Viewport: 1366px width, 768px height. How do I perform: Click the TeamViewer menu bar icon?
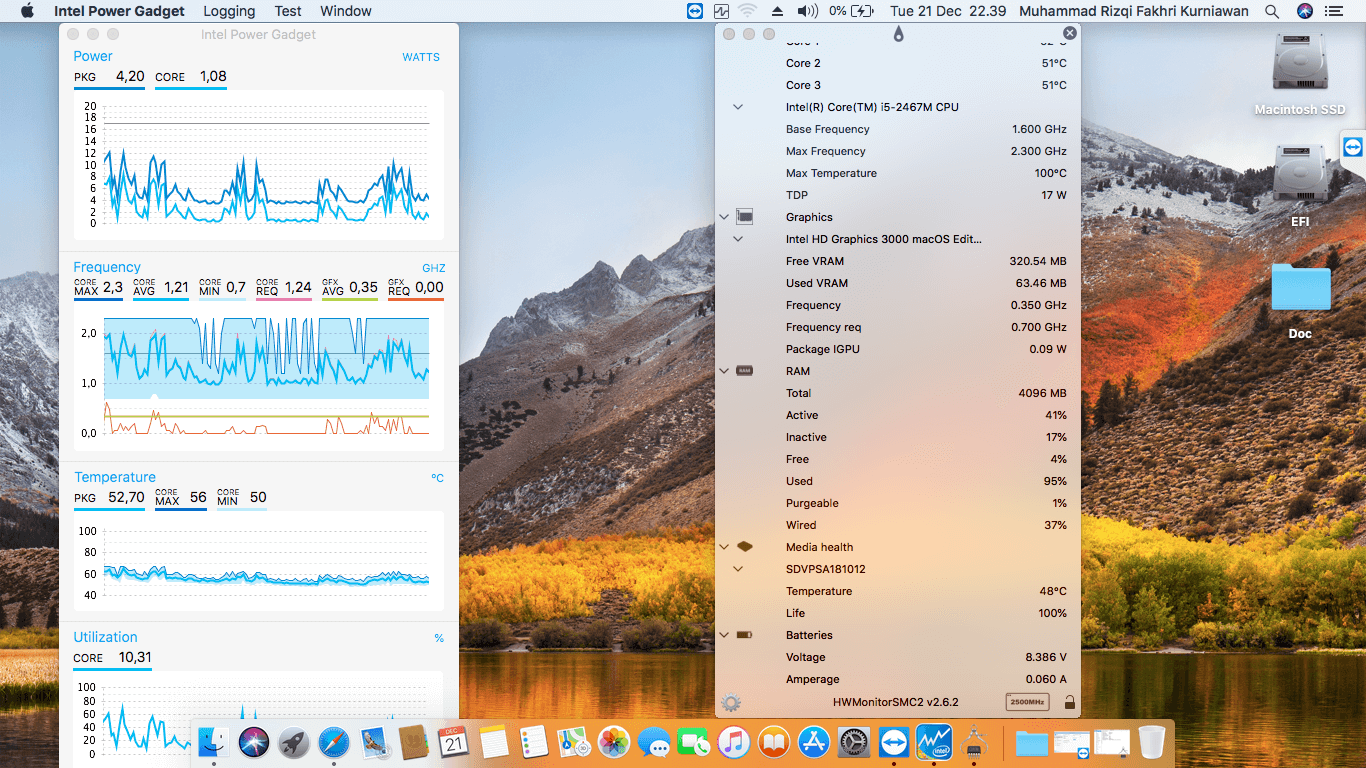(x=695, y=11)
